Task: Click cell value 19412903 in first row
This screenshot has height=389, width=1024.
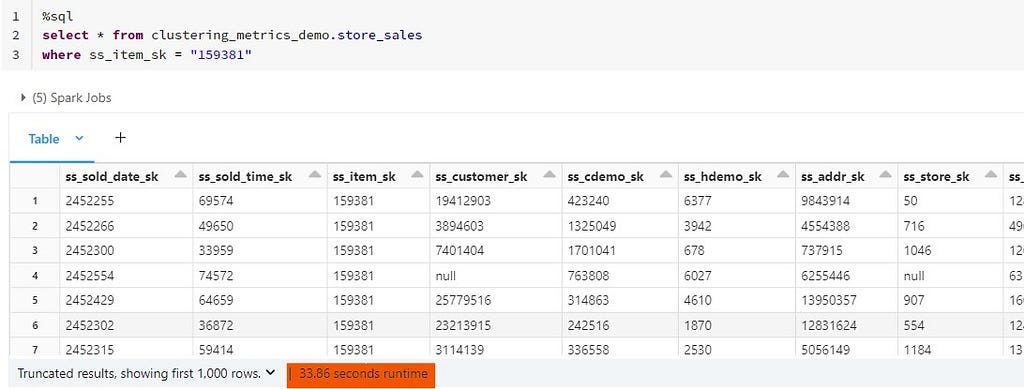Action: click(463, 202)
